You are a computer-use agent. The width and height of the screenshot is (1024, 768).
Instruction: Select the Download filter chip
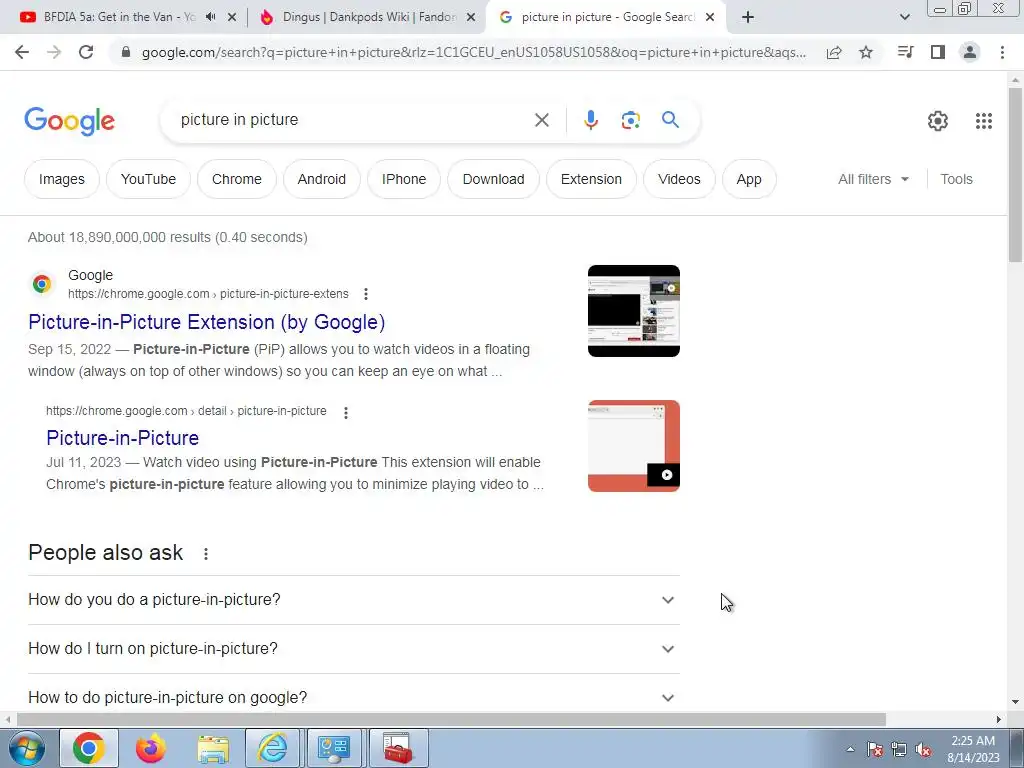pyautogui.click(x=493, y=179)
